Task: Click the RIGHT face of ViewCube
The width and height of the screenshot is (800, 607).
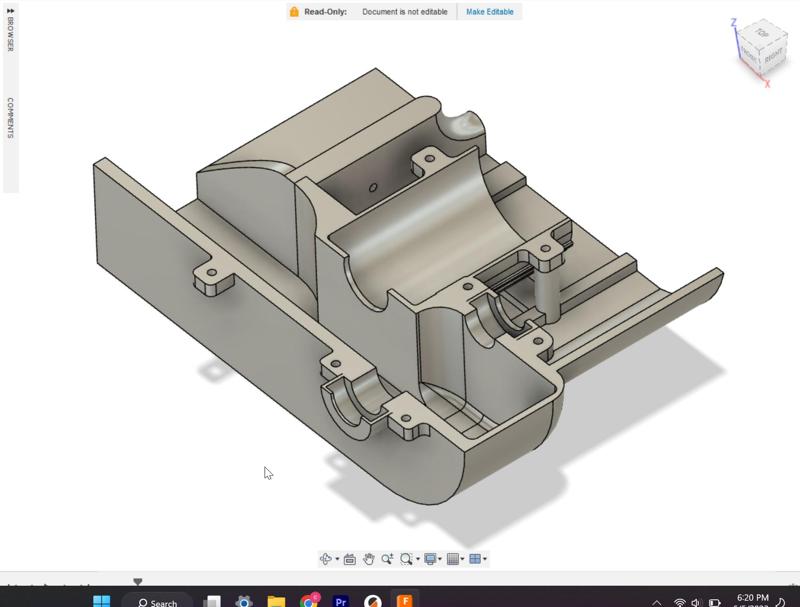Action: [773, 56]
